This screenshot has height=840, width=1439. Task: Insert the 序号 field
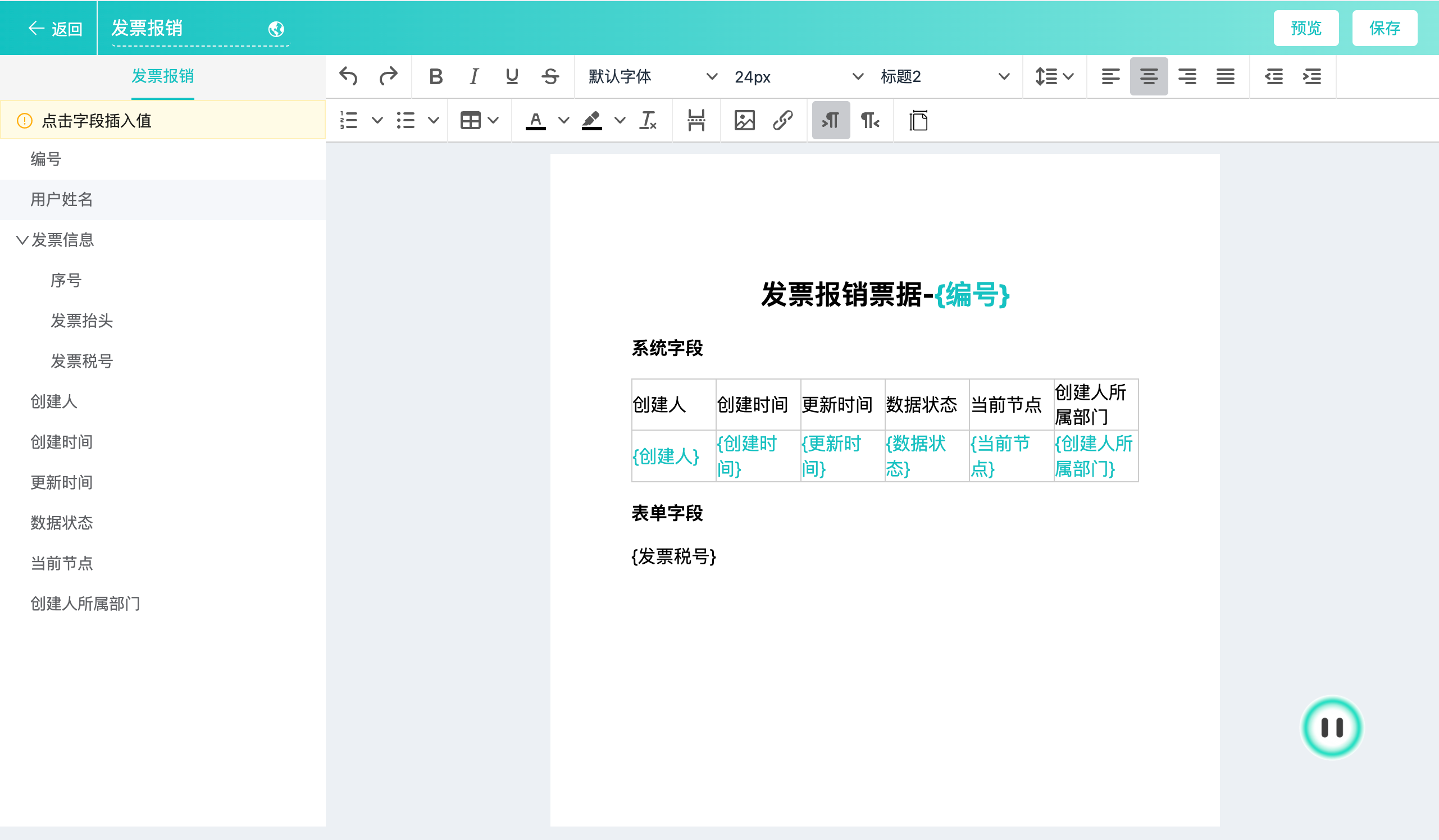pyautogui.click(x=163, y=280)
